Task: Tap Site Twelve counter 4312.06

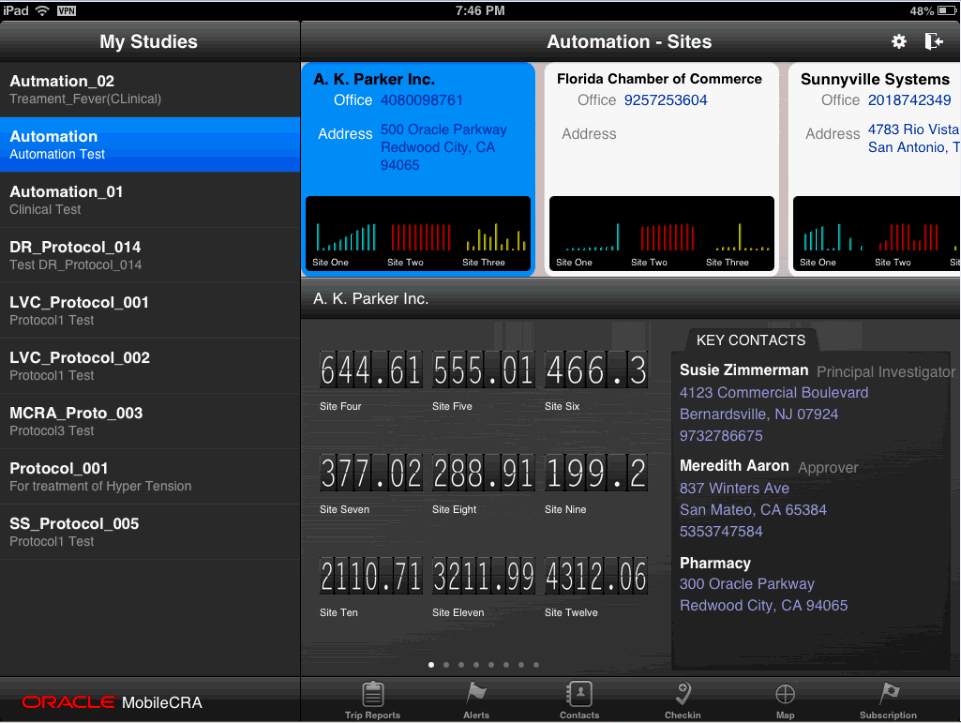Action: (x=596, y=576)
